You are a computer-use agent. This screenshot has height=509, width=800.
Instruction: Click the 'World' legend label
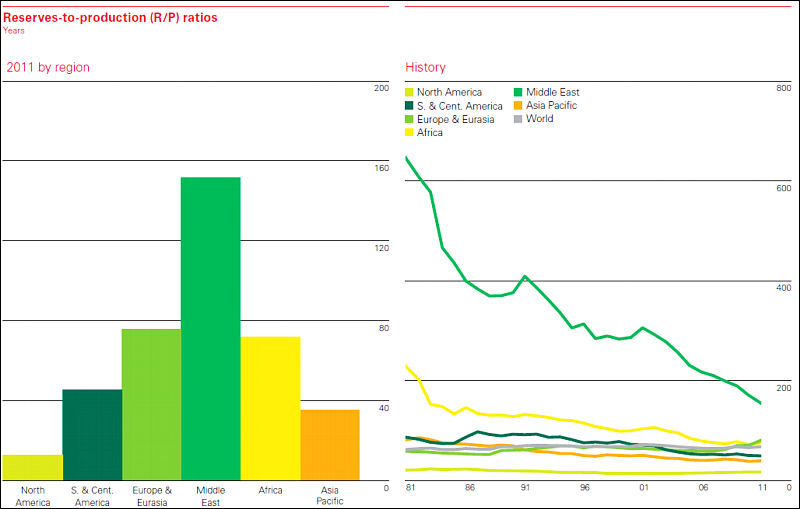(x=540, y=119)
